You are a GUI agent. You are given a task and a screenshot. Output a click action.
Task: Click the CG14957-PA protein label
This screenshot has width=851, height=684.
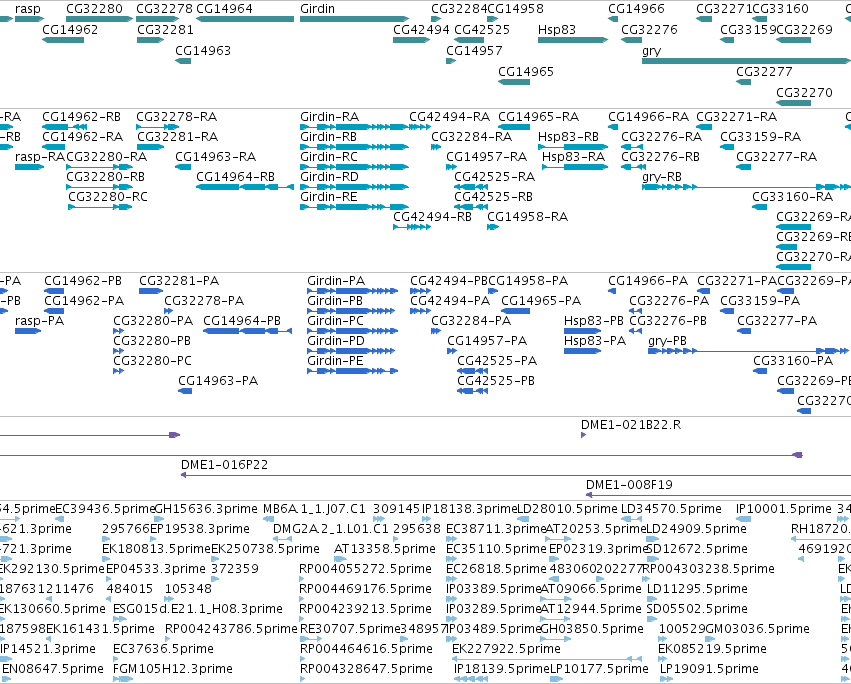[x=487, y=341]
